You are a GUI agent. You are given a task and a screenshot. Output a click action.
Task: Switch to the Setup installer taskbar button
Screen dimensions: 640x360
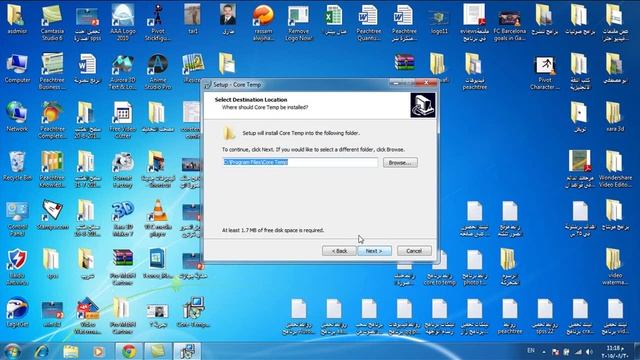(187, 351)
